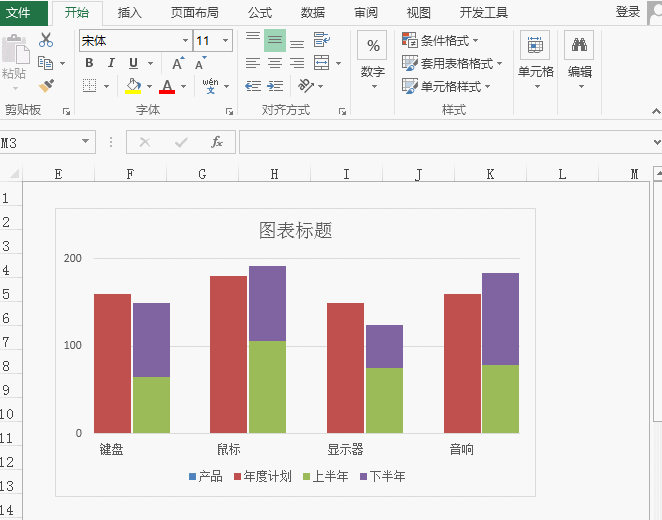Click the 登录 sign-in link
This screenshot has width=662, height=520.
click(x=628, y=12)
